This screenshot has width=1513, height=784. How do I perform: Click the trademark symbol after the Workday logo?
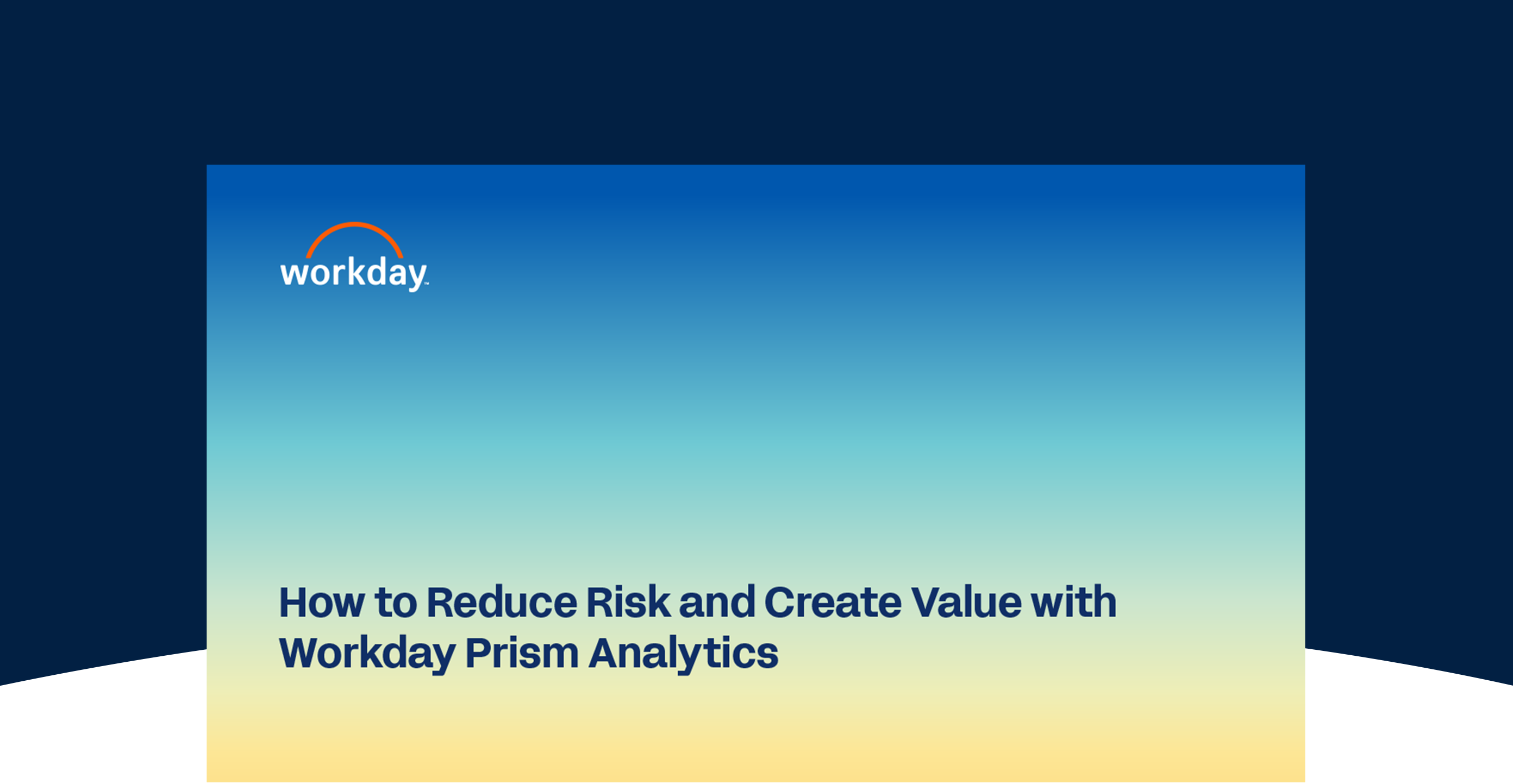tap(427, 283)
